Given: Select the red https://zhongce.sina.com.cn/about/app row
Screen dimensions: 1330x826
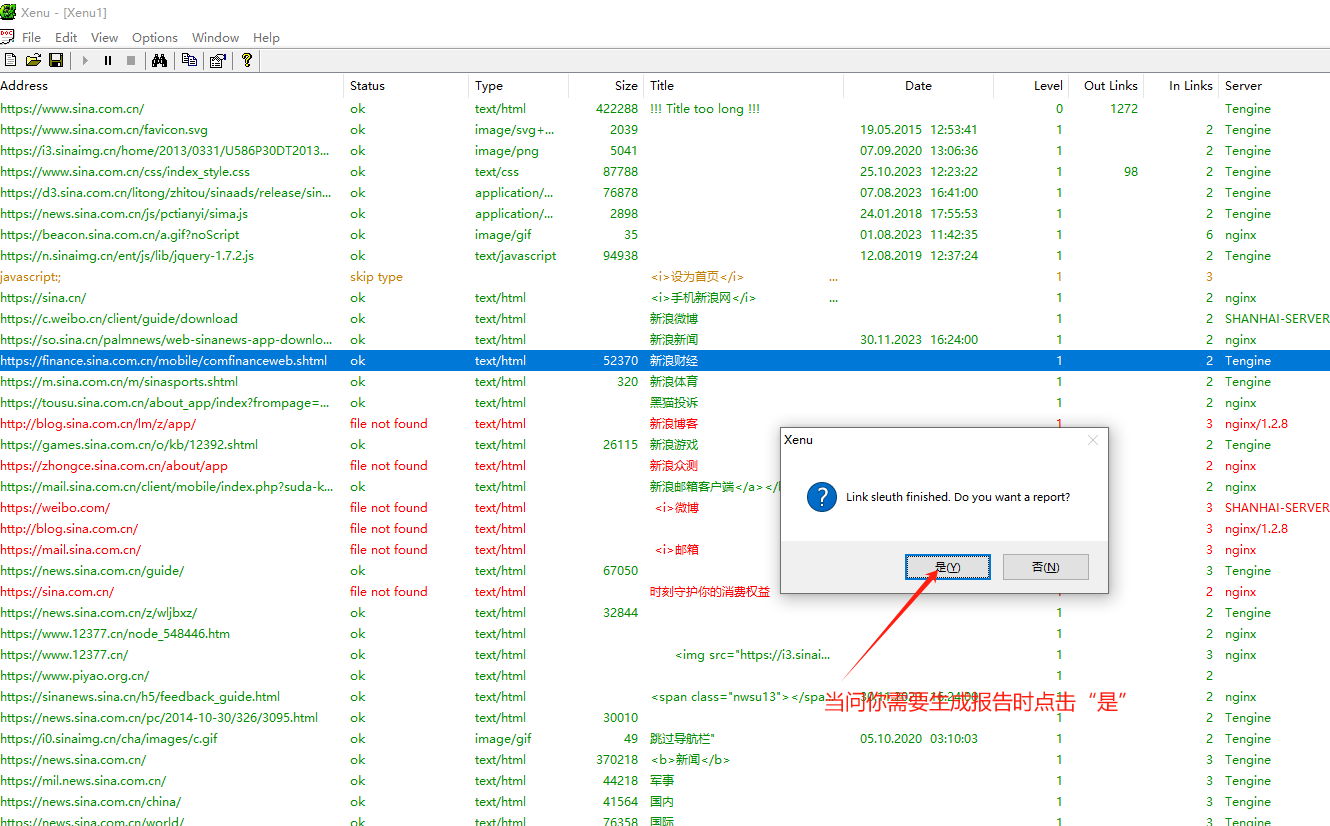Looking at the screenshot, I should (665, 466).
